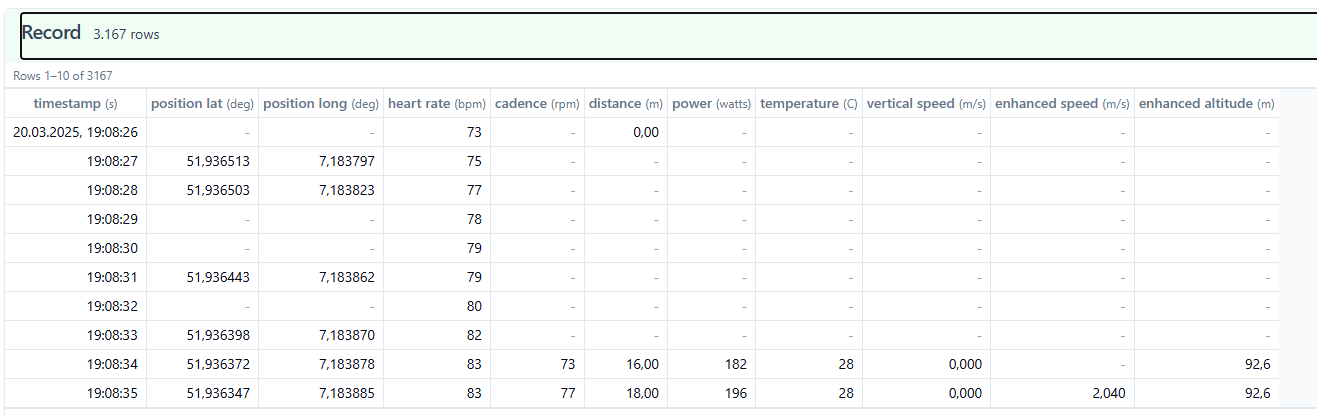Select power value 196 cell

tap(711, 393)
